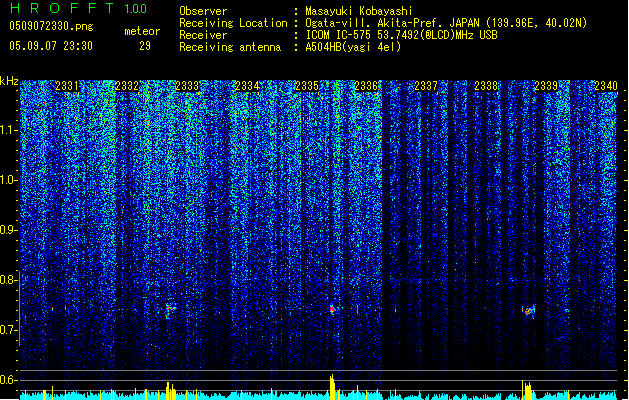Click the kHz axis unit label
The height and width of the screenshot is (400, 629).
[9, 81]
